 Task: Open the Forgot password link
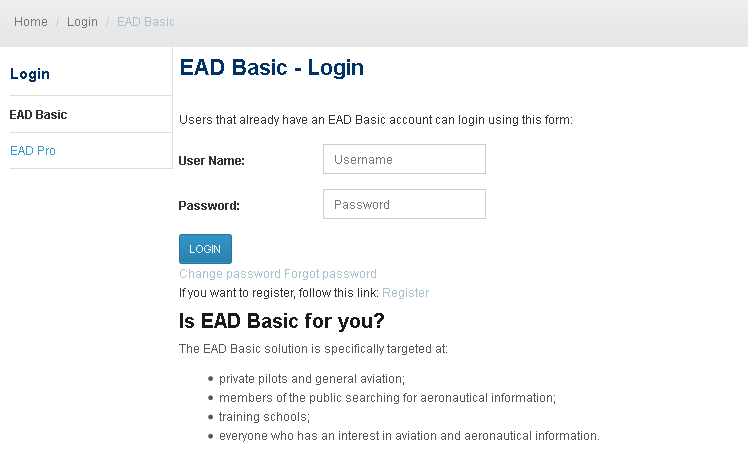330,274
